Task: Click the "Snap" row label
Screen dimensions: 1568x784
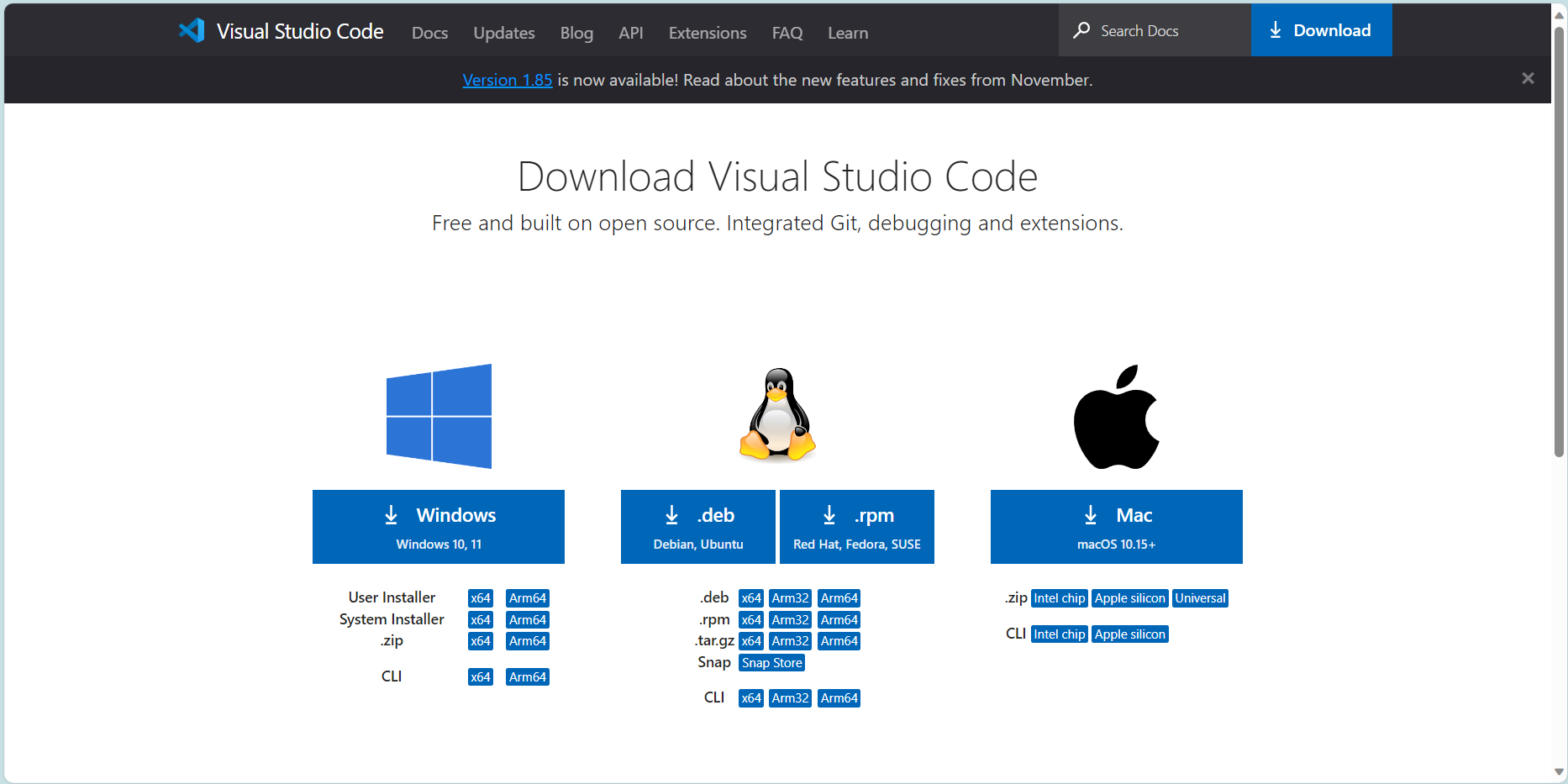Action: click(x=714, y=662)
